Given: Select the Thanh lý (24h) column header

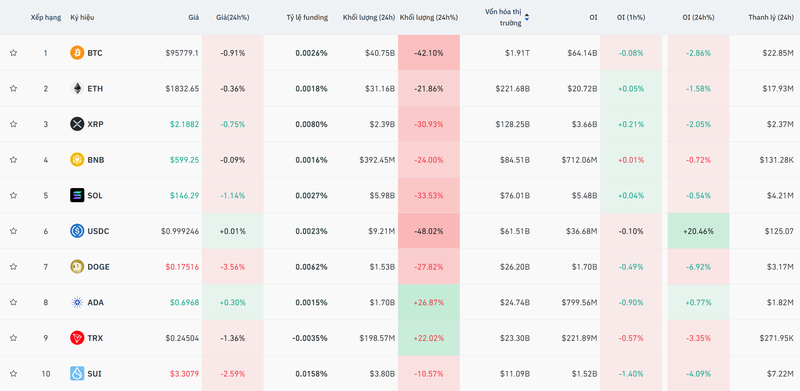Looking at the screenshot, I should point(771,17).
